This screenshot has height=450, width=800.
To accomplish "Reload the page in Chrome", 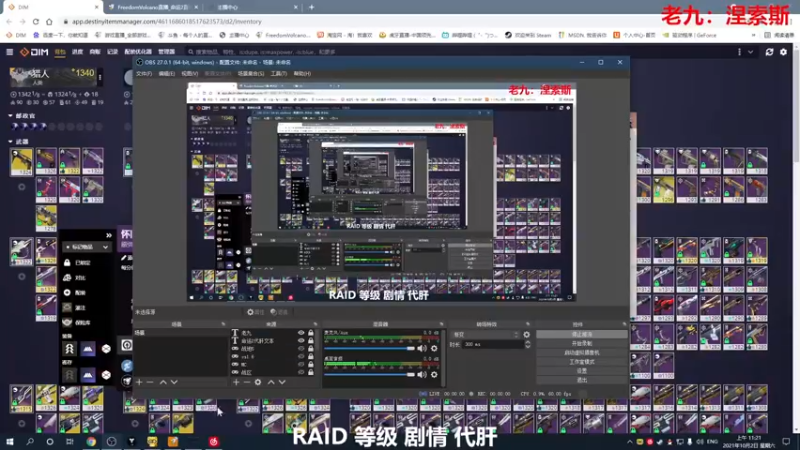I will (36, 21).
